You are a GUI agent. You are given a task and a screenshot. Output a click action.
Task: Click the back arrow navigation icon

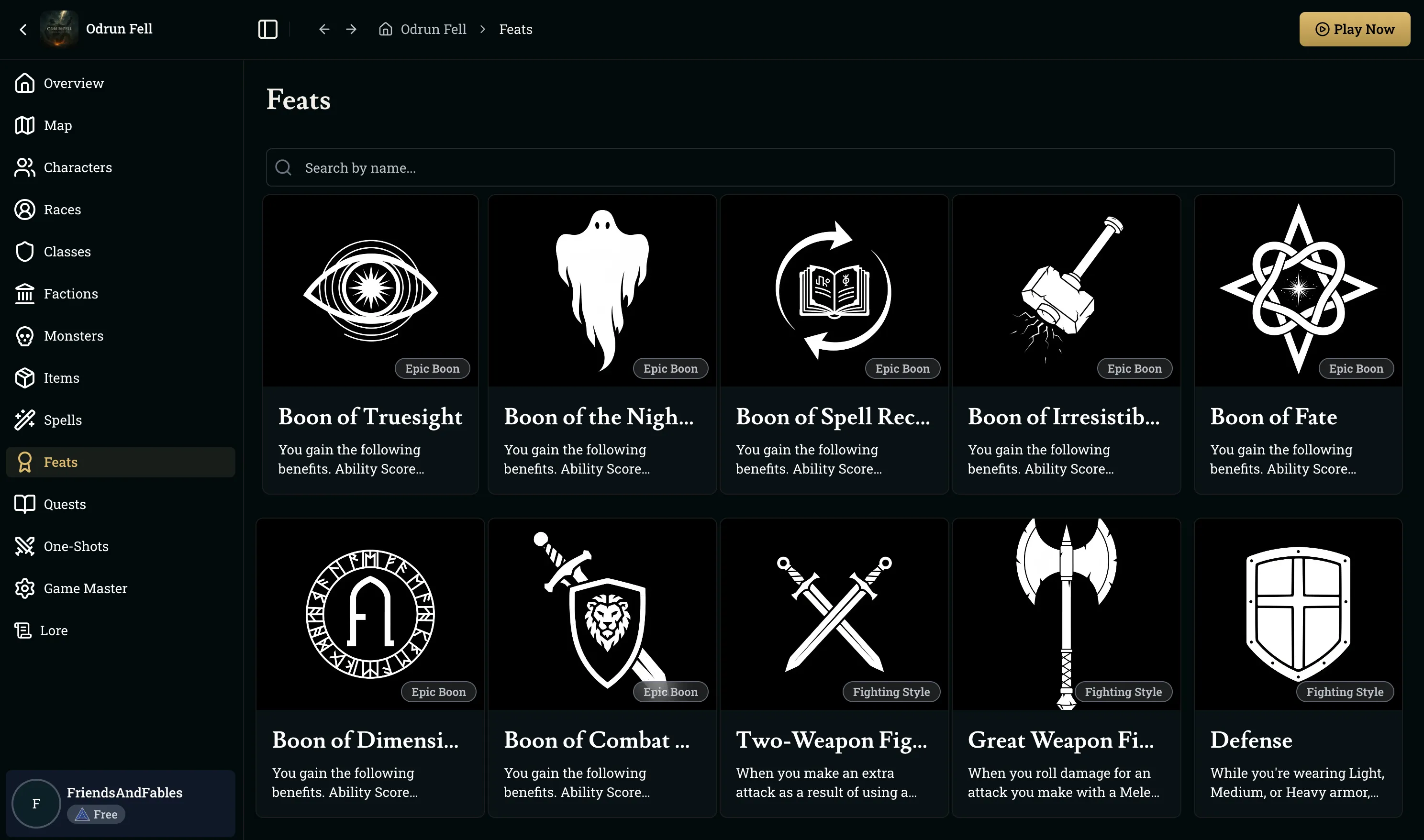point(324,29)
